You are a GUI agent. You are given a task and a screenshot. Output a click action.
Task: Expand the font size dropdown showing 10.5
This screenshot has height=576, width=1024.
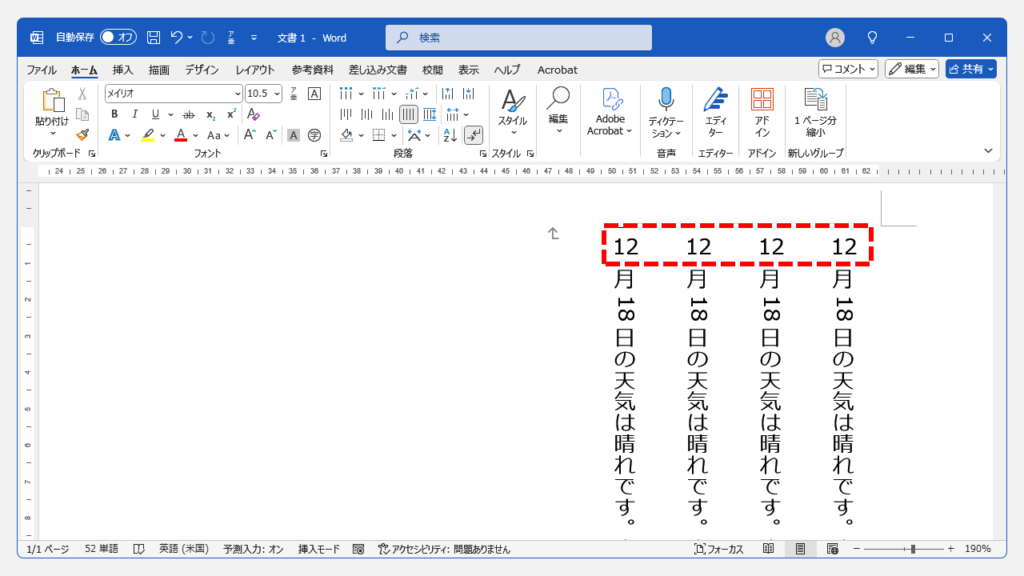click(x=278, y=93)
